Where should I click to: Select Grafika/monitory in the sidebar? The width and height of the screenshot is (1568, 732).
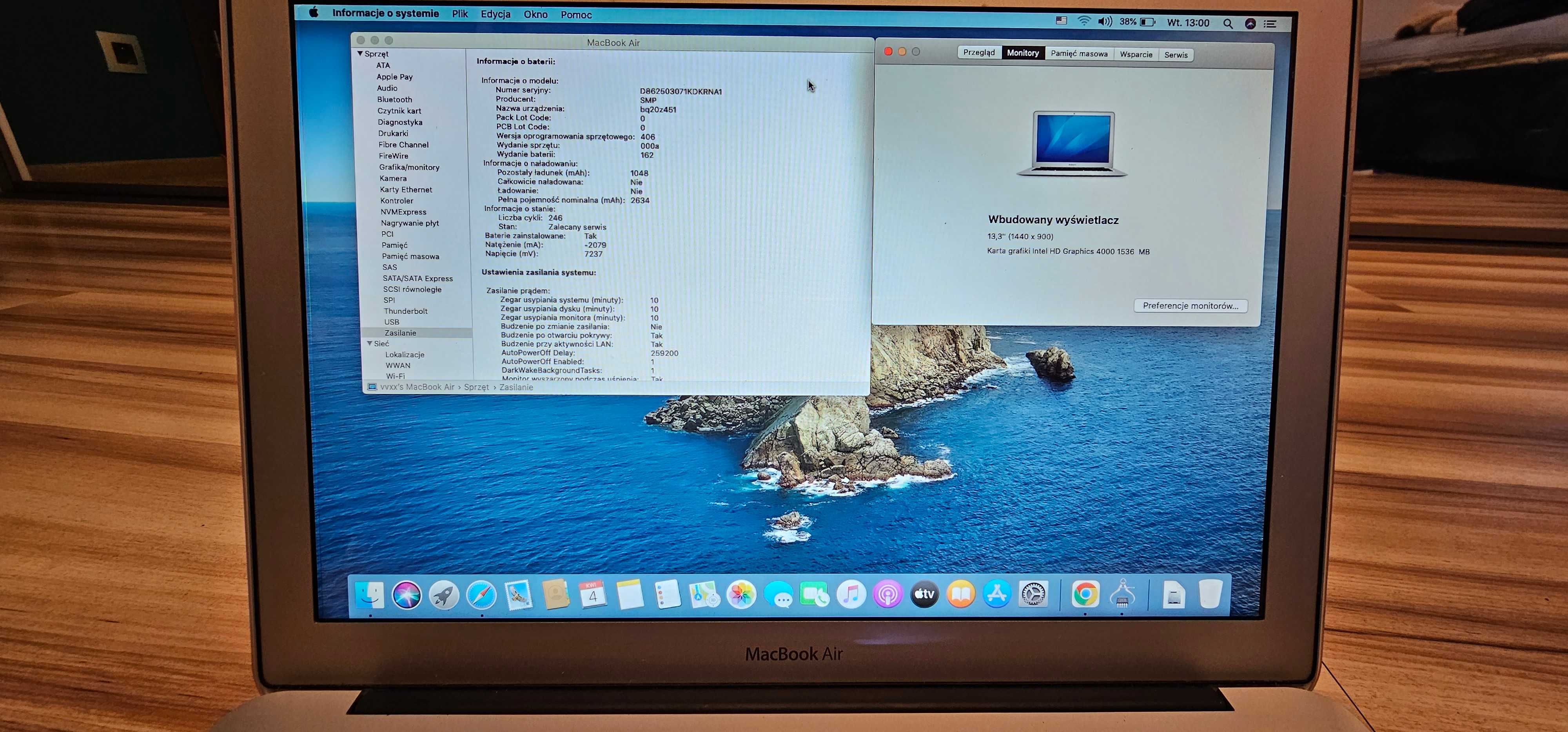pyautogui.click(x=409, y=167)
